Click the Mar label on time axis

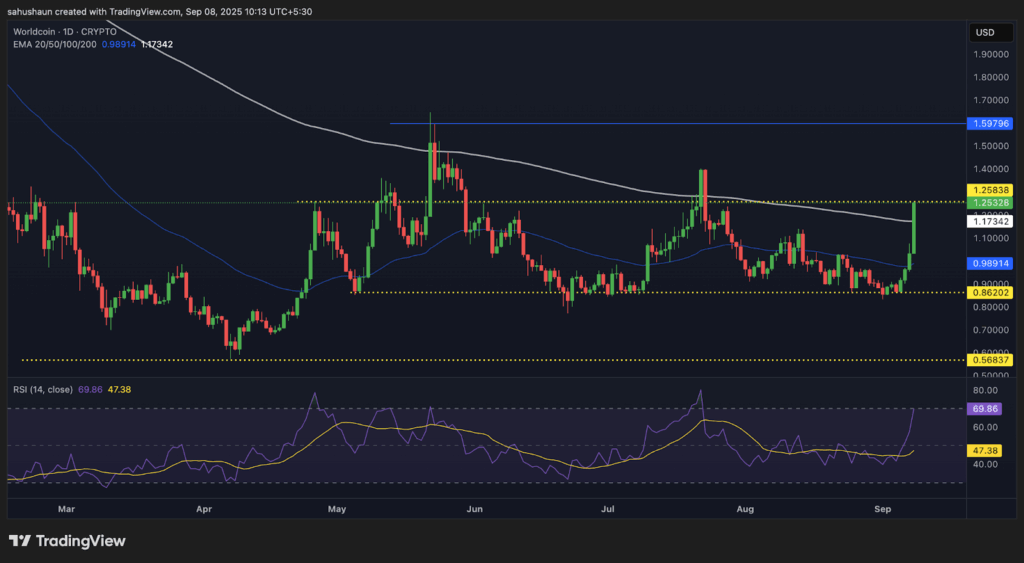point(66,509)
